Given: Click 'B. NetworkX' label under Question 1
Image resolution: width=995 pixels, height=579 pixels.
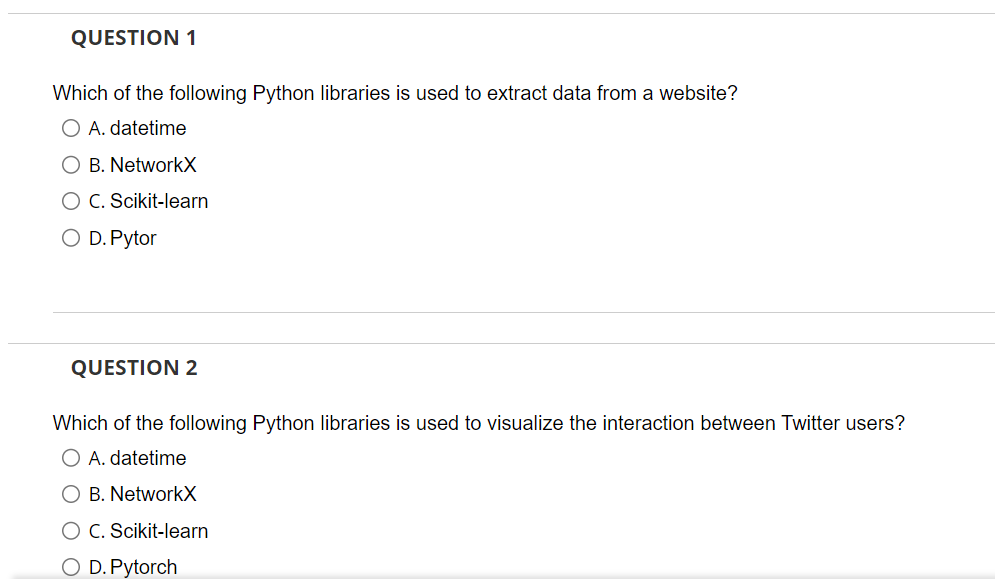Looking at the screenshot, I should click(143, 165).
